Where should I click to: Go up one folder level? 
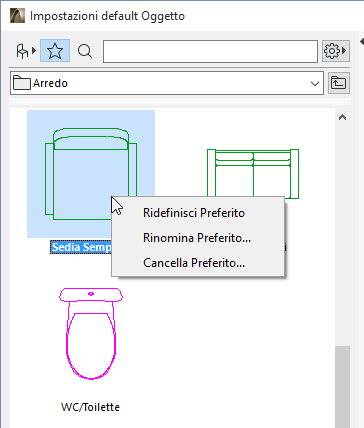339,83
